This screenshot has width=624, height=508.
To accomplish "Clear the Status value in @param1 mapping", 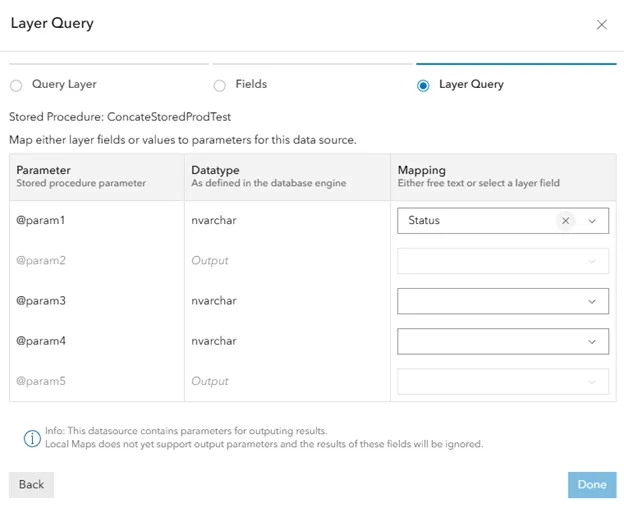I will (x=565, y=221).
